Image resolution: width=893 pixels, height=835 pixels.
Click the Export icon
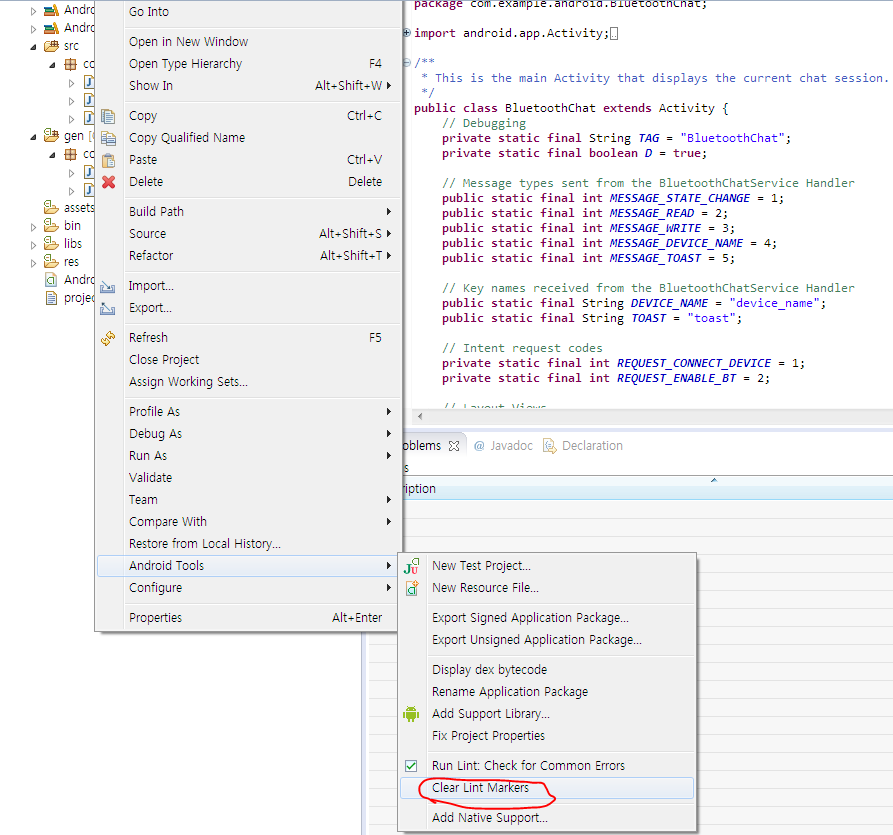click(x=108, y=309)
